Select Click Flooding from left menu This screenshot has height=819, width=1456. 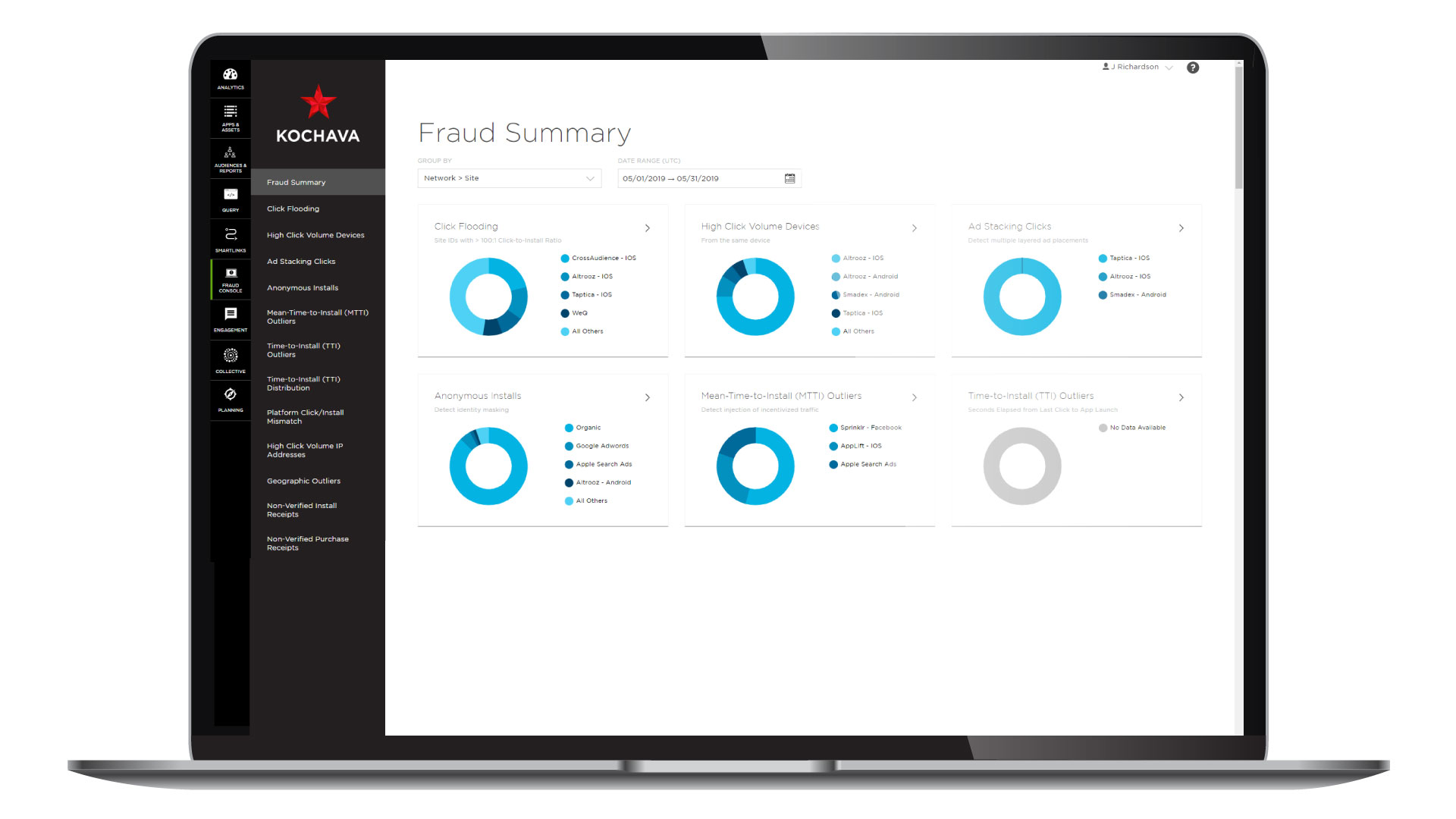pyautogui.click(x=294, y=208)
